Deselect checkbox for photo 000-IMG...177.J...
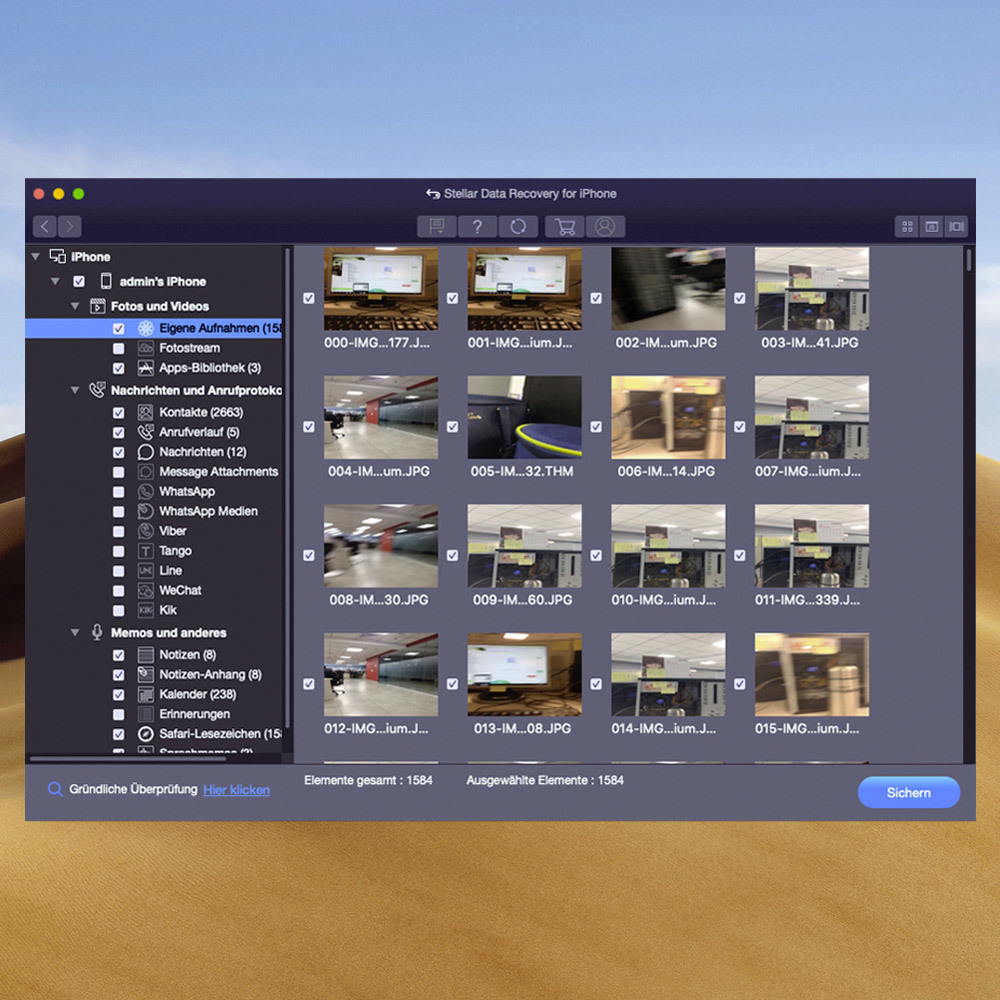 coord(309,298)
